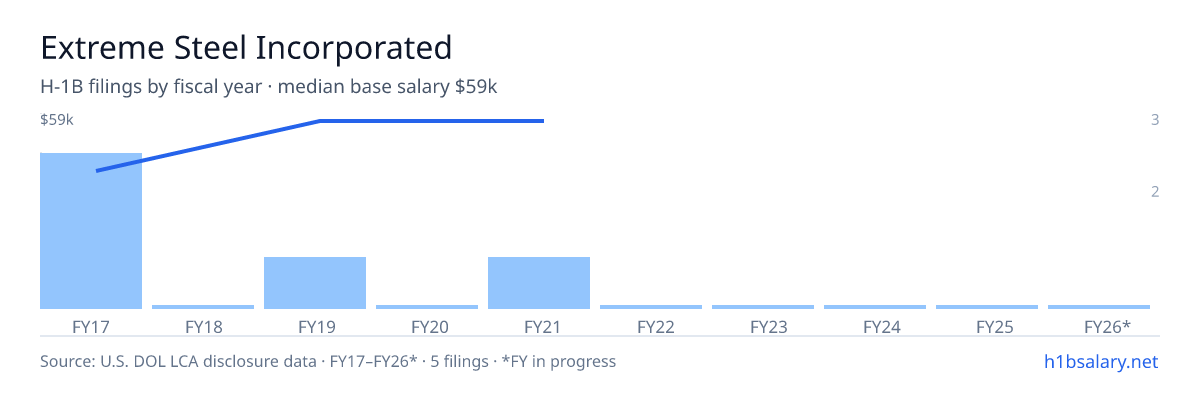Viewport: 1200px width, 400px height.
Task: Click the FY18 stub bar
Action: point(203,307)
